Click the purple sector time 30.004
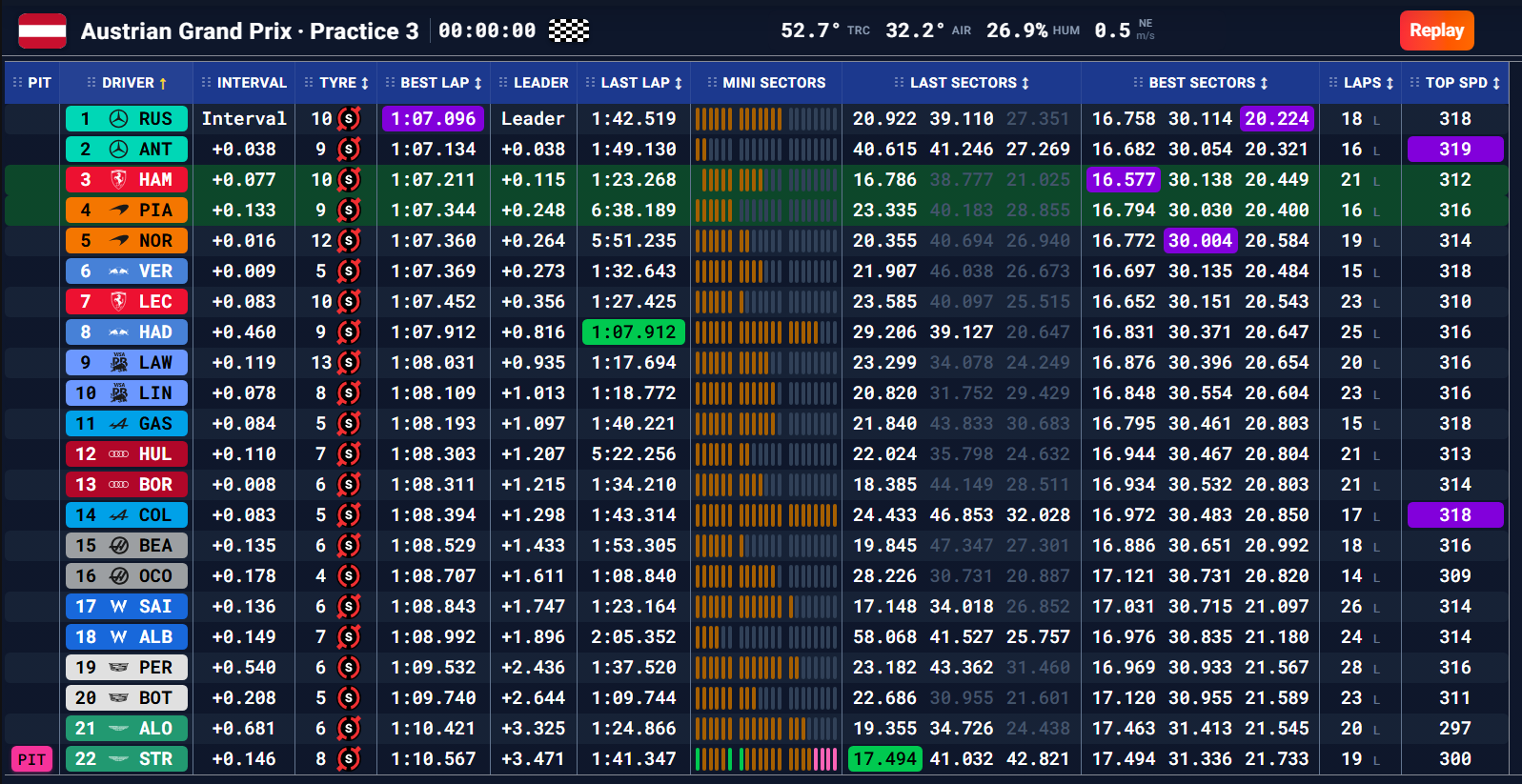This screenshot has width=1522, height=784. pos(1201,240)
